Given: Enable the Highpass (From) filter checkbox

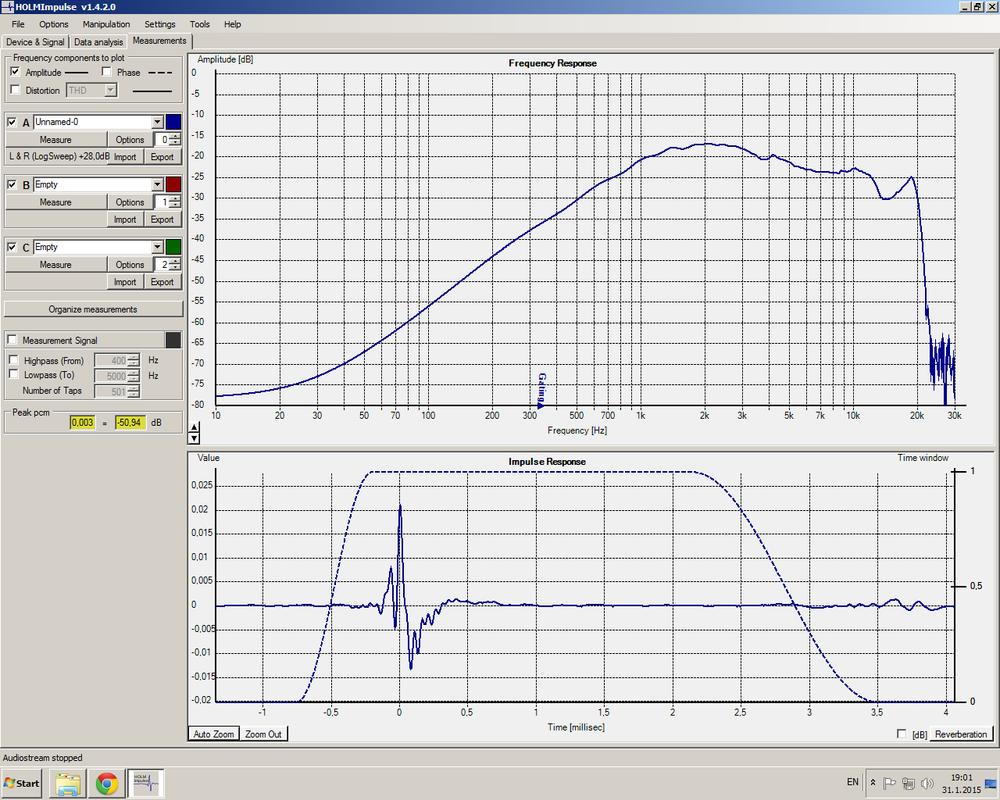Looking at the screenshot, I should pos(13,360).
